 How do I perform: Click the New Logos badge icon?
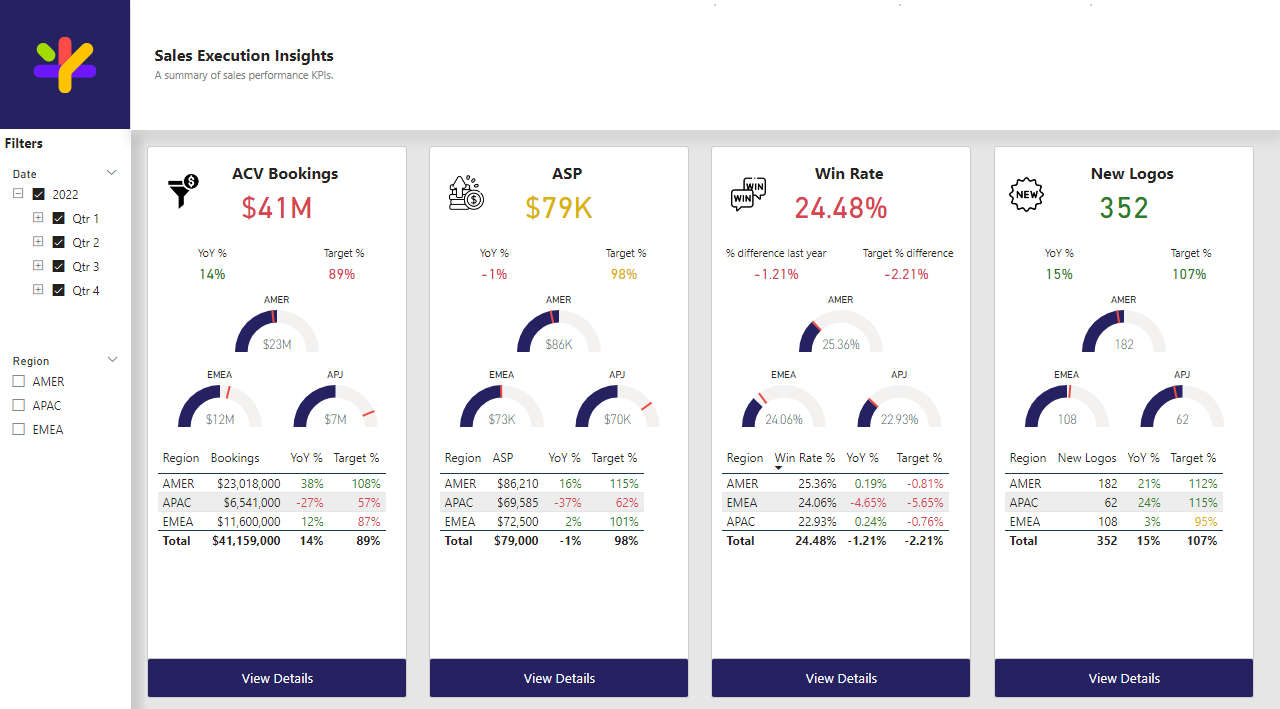1027,193
